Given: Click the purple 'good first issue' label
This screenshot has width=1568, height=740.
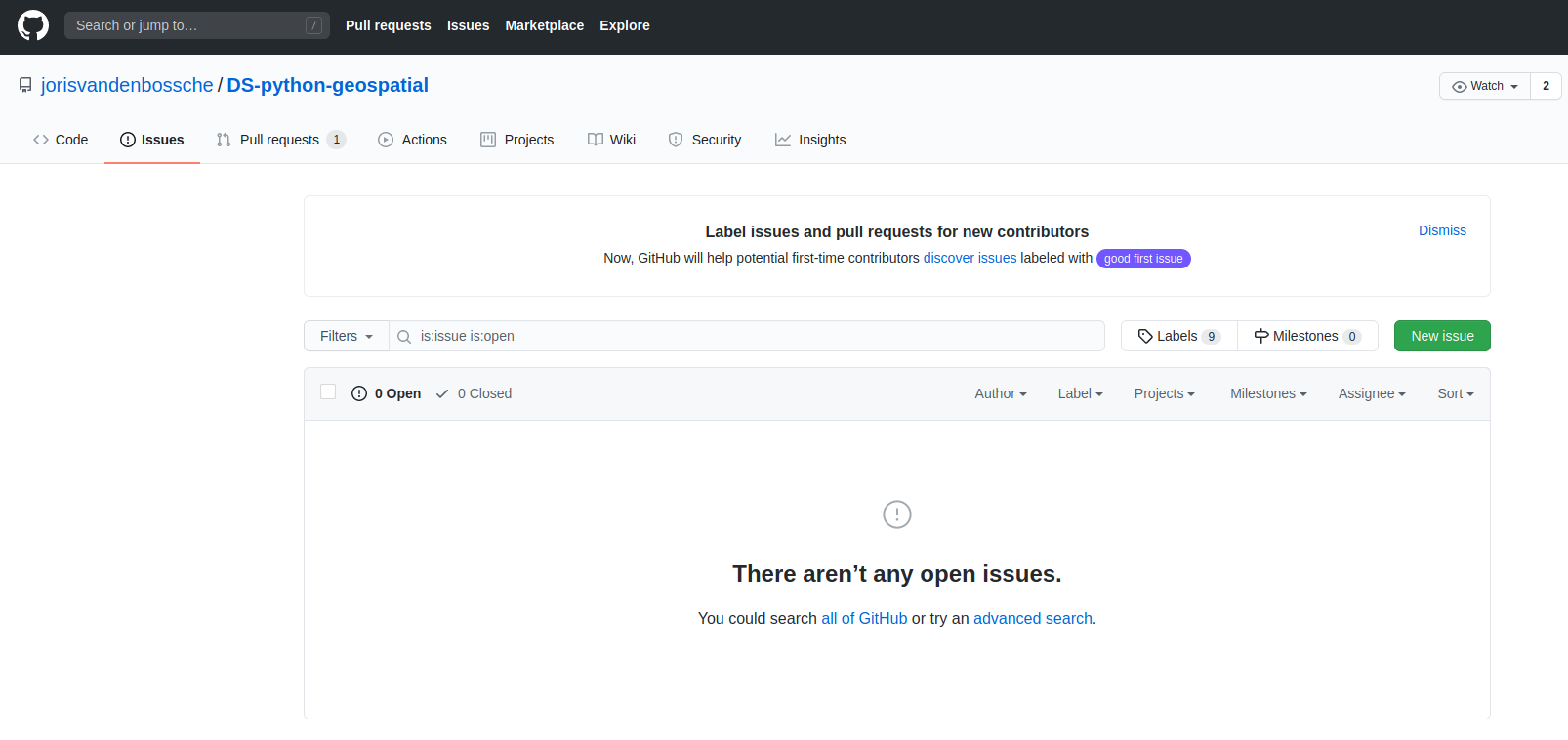Looking at the screenshot, I should [x=1143, y=259].
